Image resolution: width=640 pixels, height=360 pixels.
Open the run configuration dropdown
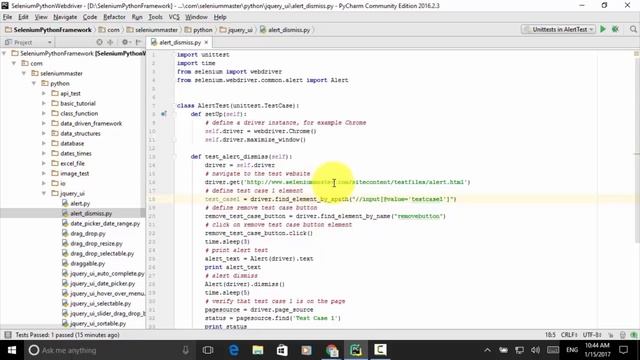[558, 29]
